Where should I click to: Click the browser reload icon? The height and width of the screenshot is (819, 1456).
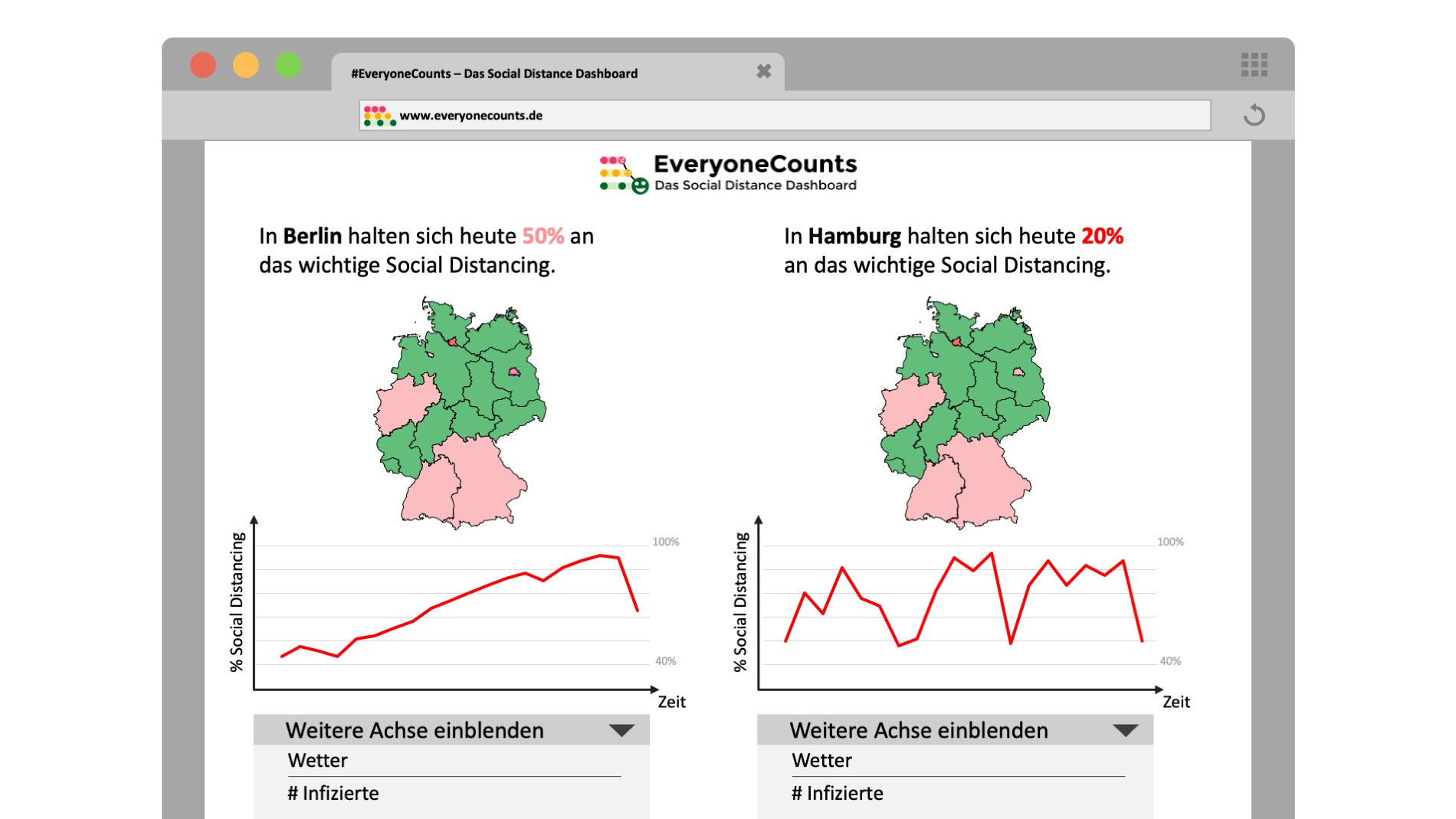1254,116
